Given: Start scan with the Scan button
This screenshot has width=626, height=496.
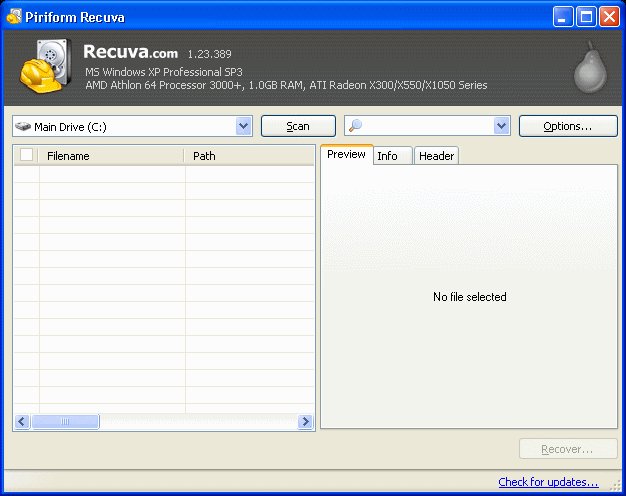Looking at the screenshot, I should click(298, 126).
